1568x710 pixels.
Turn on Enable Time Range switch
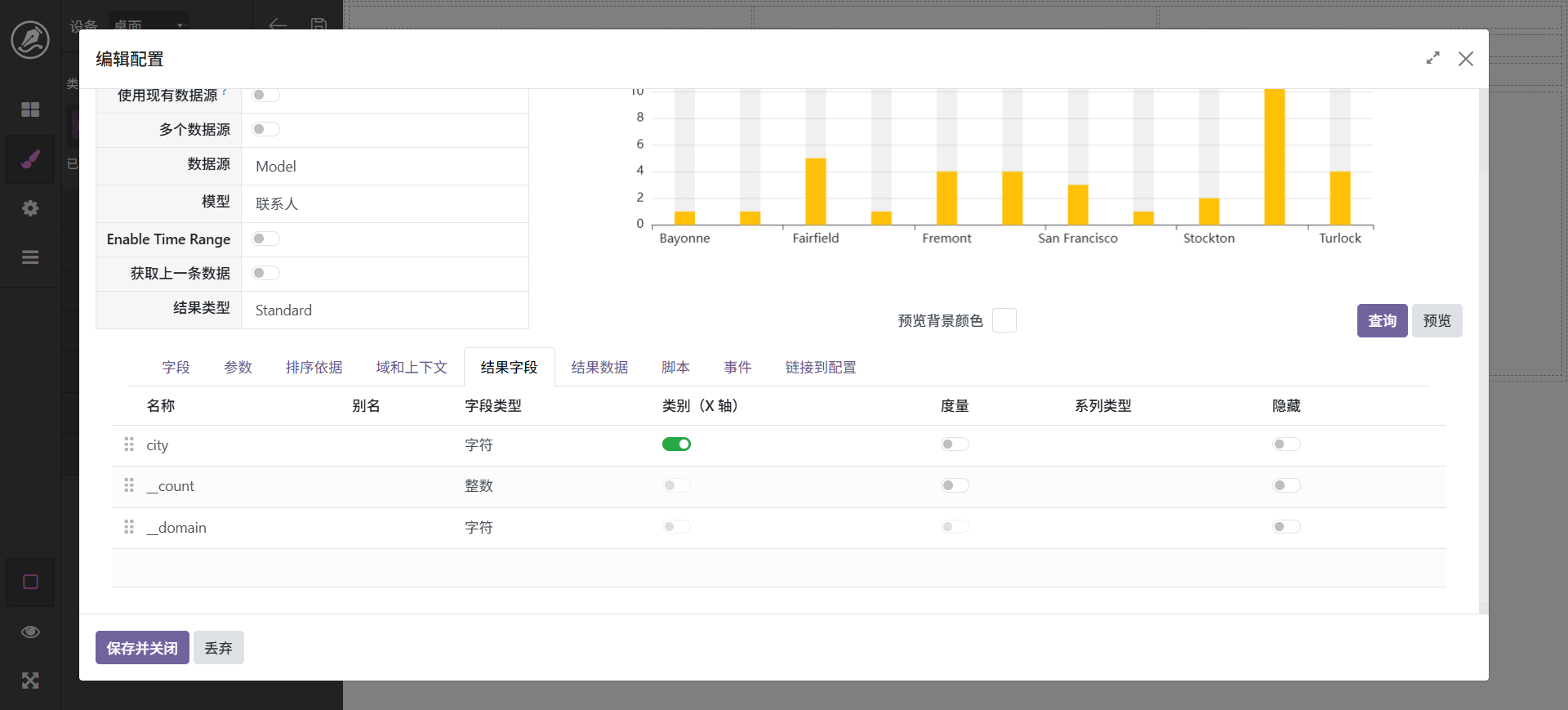tap(265, 239)
